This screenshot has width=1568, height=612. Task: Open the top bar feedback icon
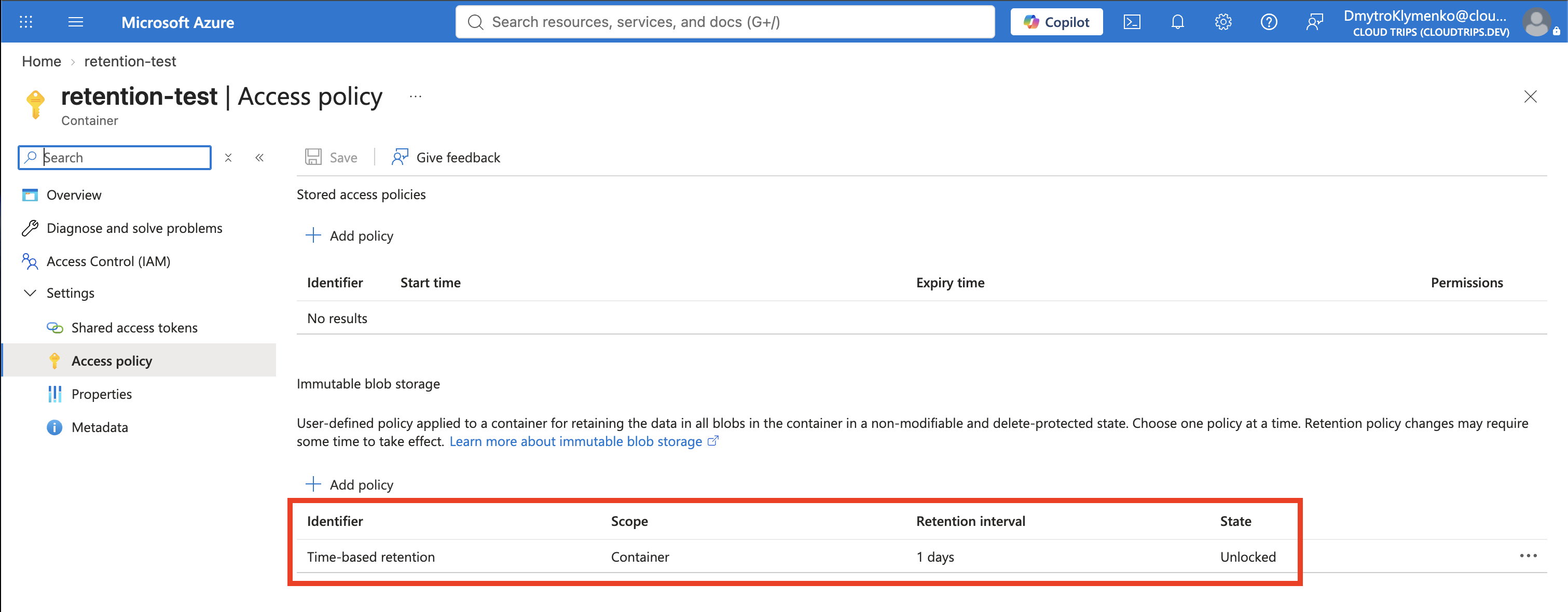(1314, 22)
